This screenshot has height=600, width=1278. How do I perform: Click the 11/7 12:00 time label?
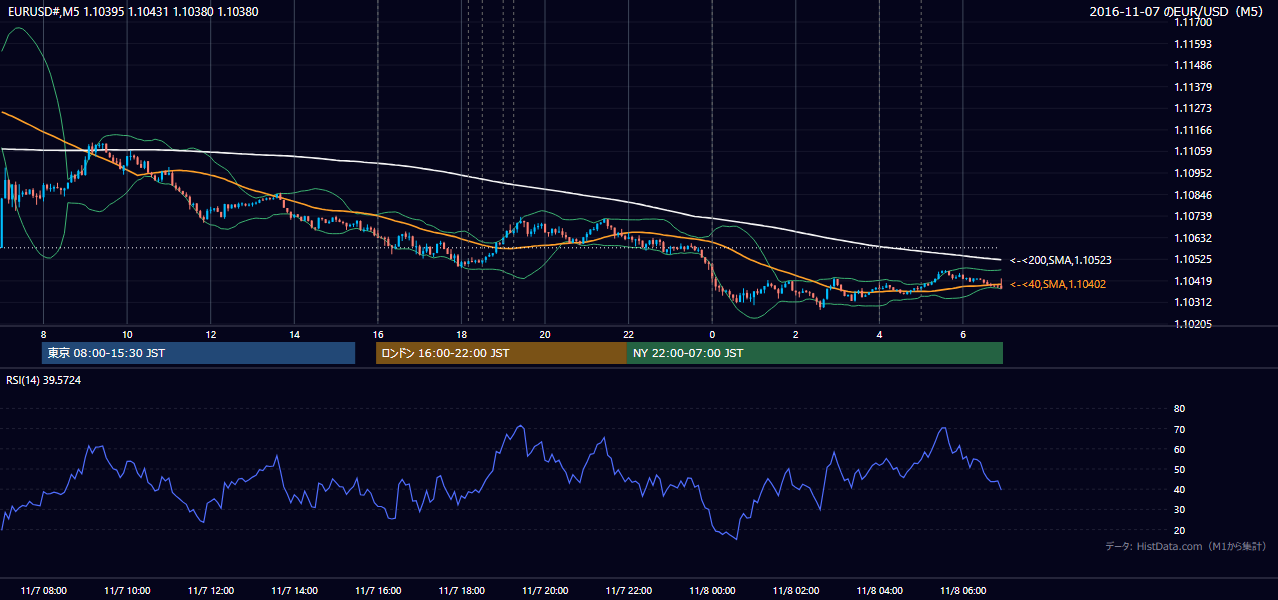tap(210, 590)
